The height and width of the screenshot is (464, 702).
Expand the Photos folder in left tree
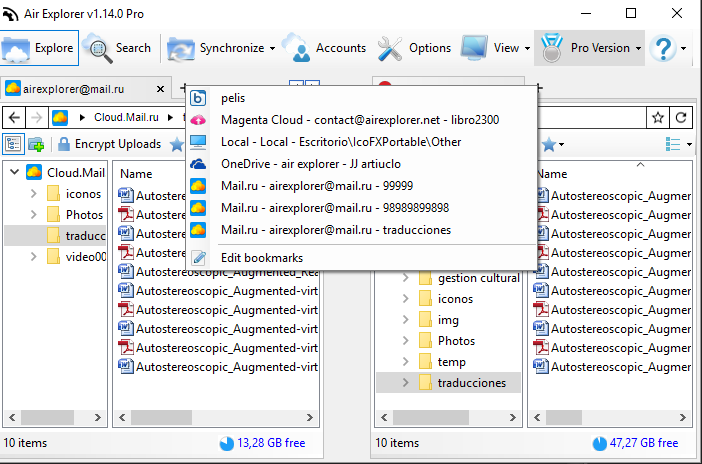click(34, 215)
